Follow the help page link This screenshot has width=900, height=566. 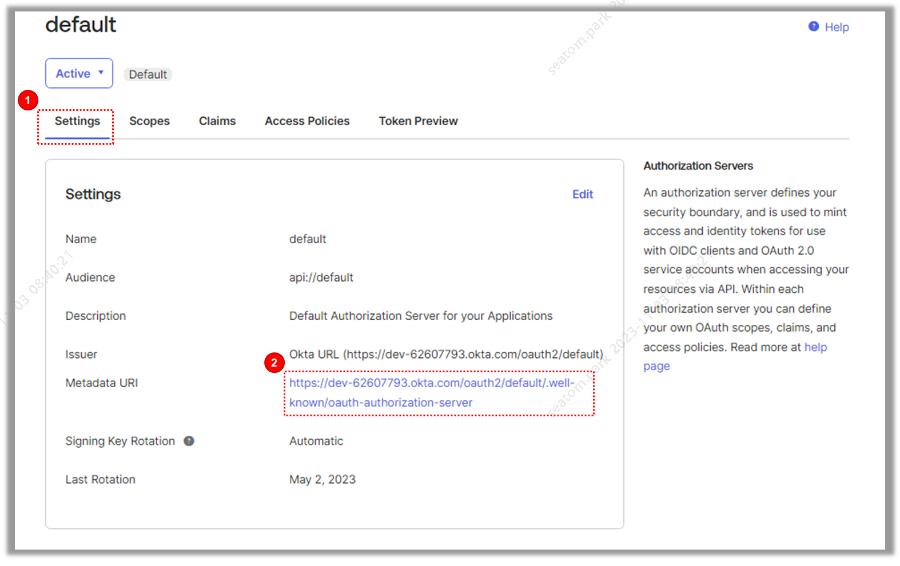735,356
